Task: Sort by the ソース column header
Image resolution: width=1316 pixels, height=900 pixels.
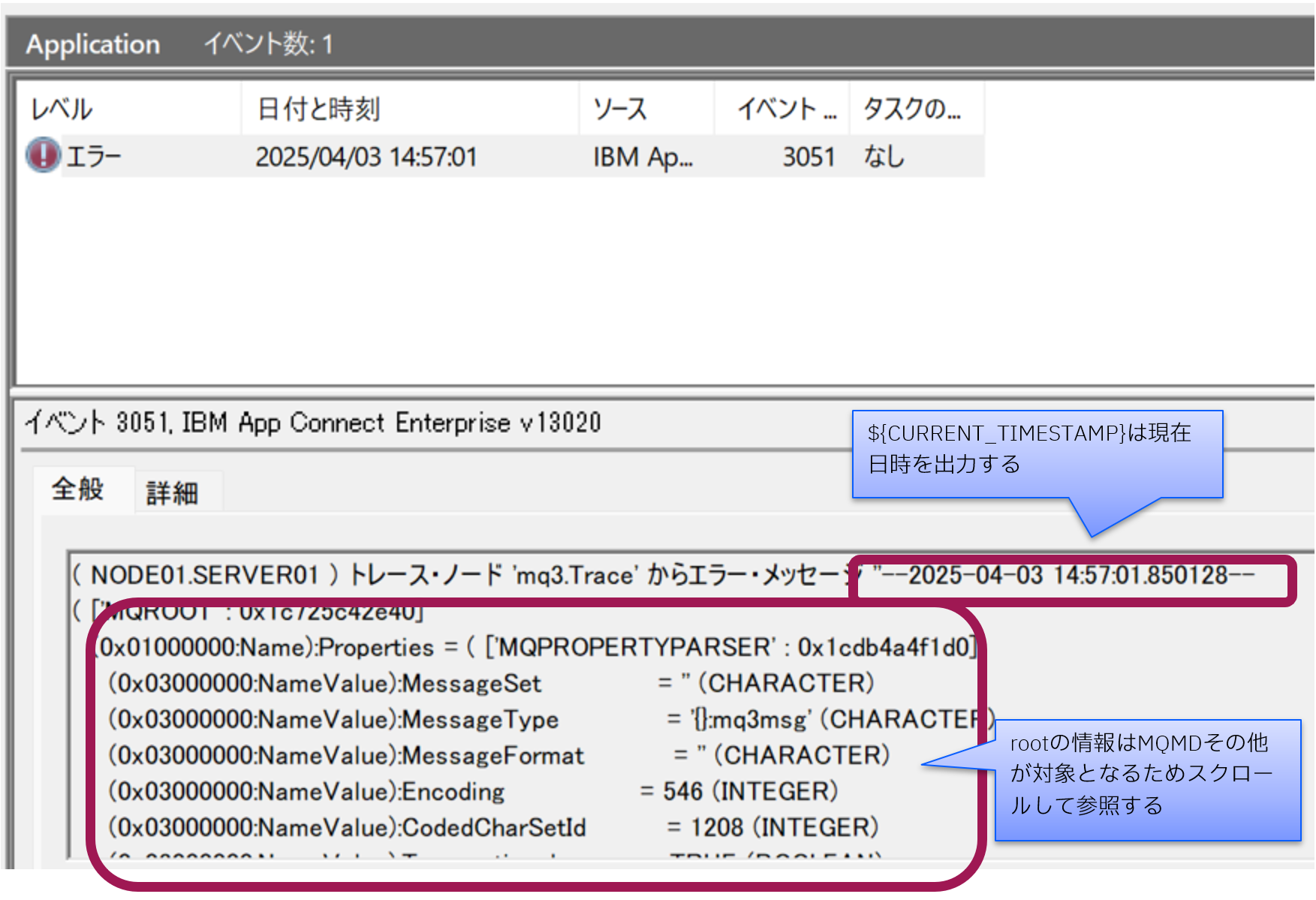Action: coord(646,110)
